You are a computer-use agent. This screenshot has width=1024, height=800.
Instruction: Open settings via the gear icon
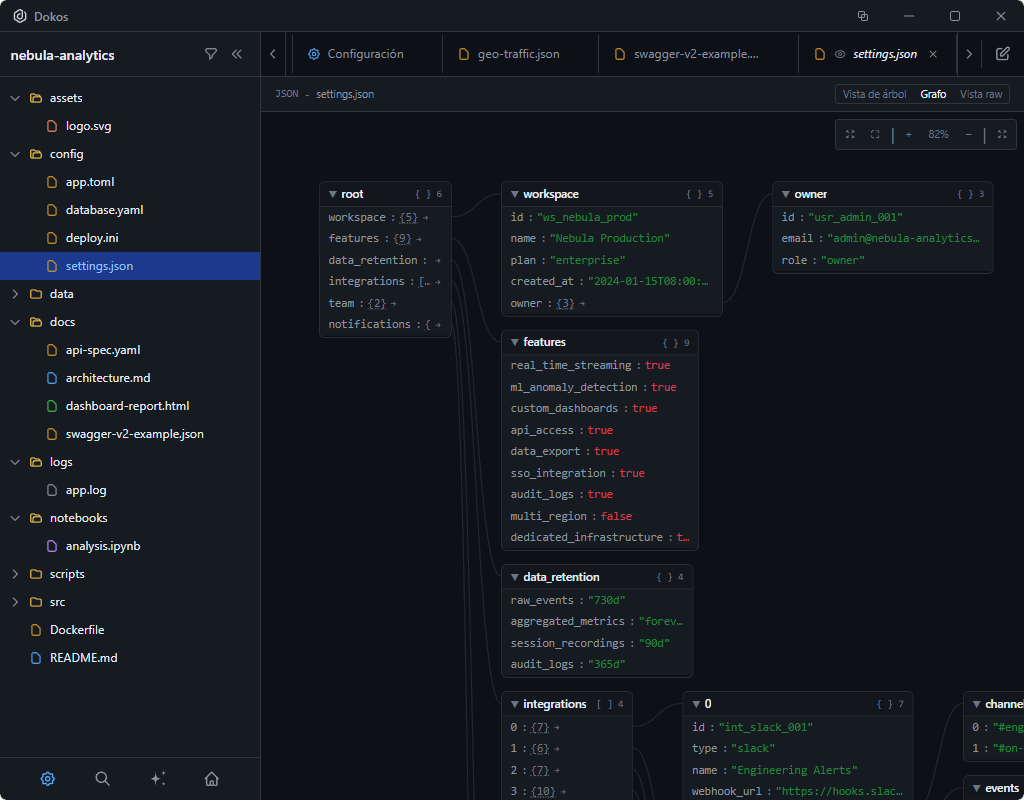[x=47, y=778]
